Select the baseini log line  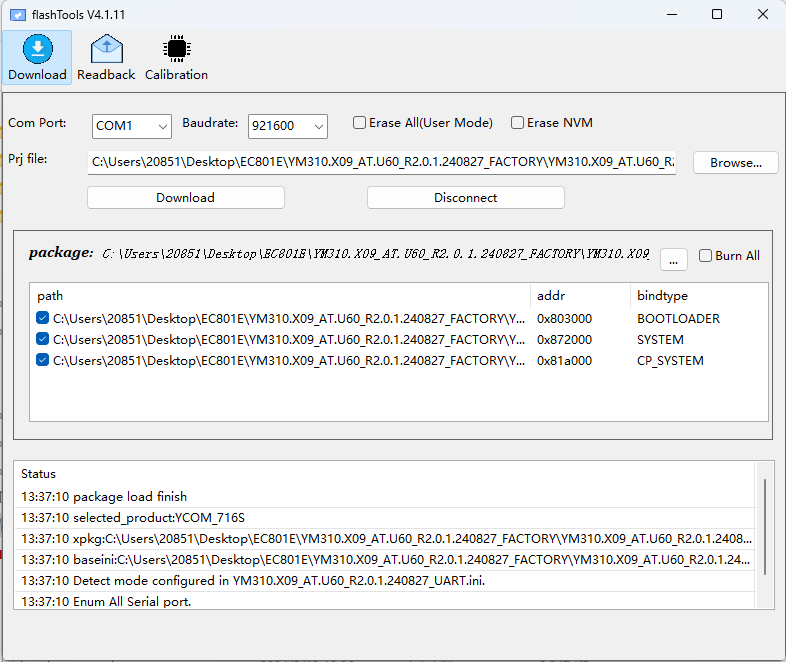pos(384,560)
